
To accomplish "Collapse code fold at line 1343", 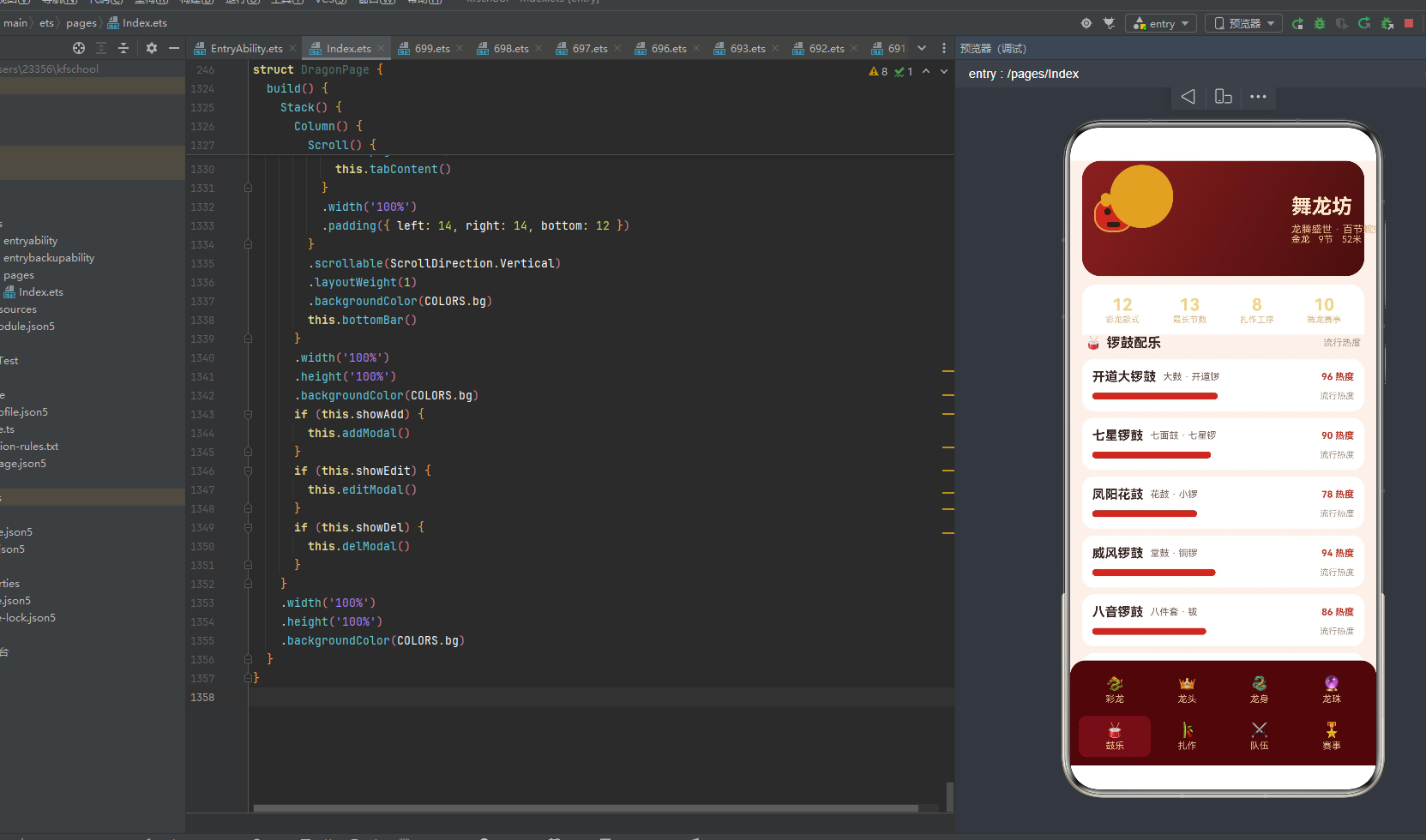I will (248, 414).
